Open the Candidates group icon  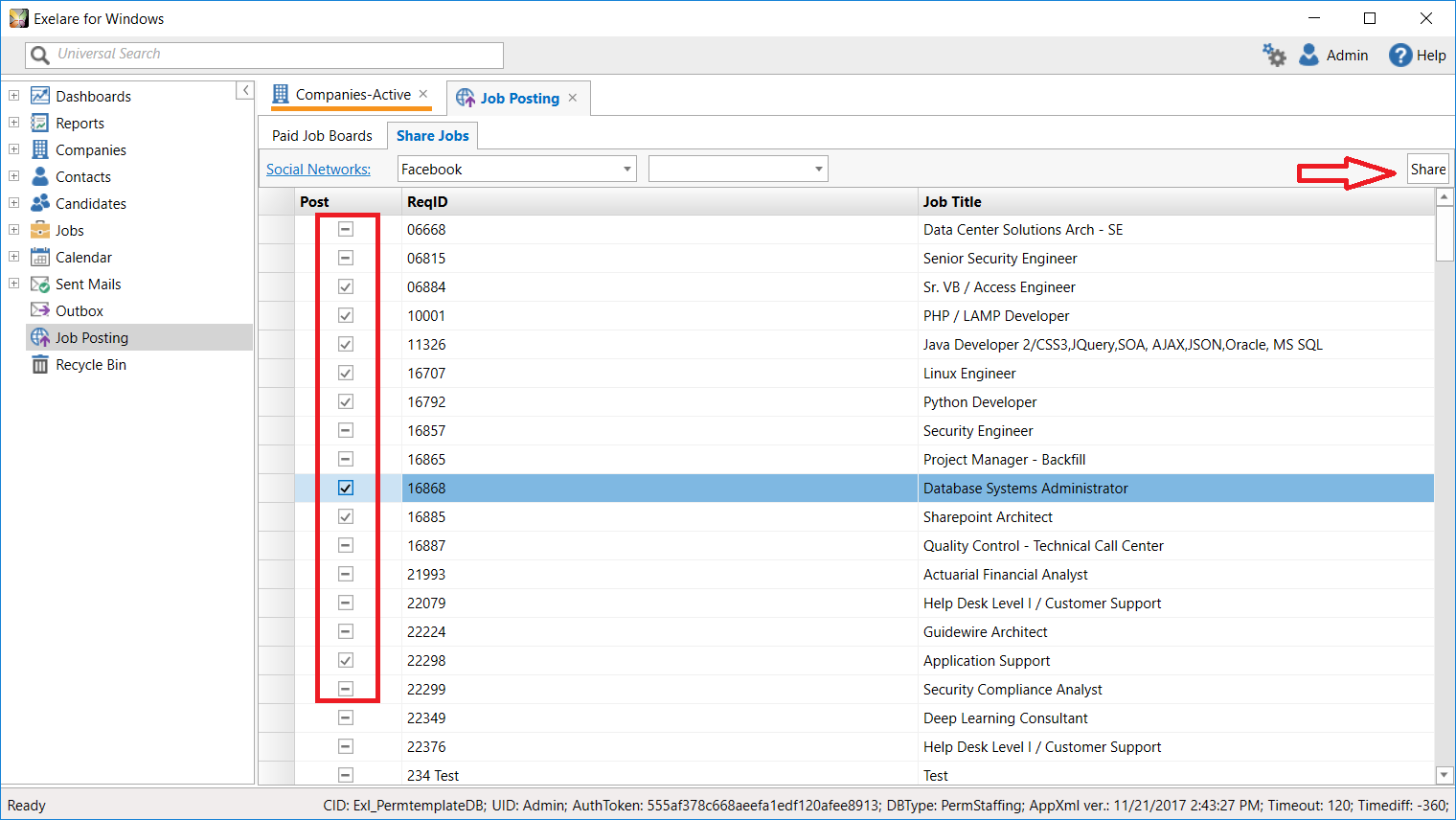(x=40, y=203)
